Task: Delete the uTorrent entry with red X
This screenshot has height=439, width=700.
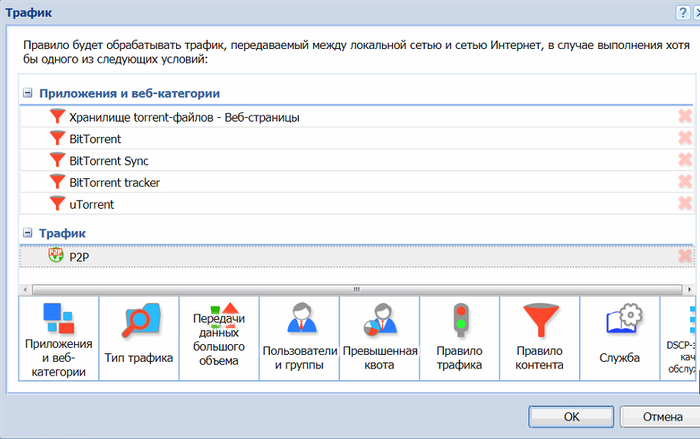Action: (x=685, y=204)
